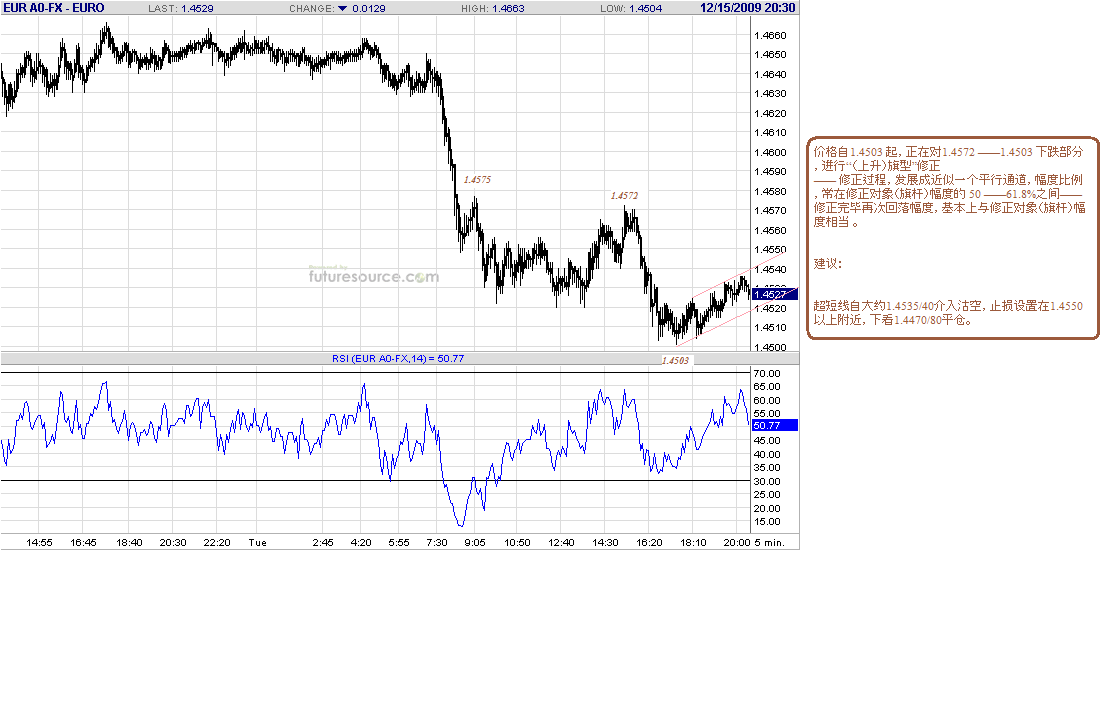Click price axis label 1.4620

pos(770,113)
